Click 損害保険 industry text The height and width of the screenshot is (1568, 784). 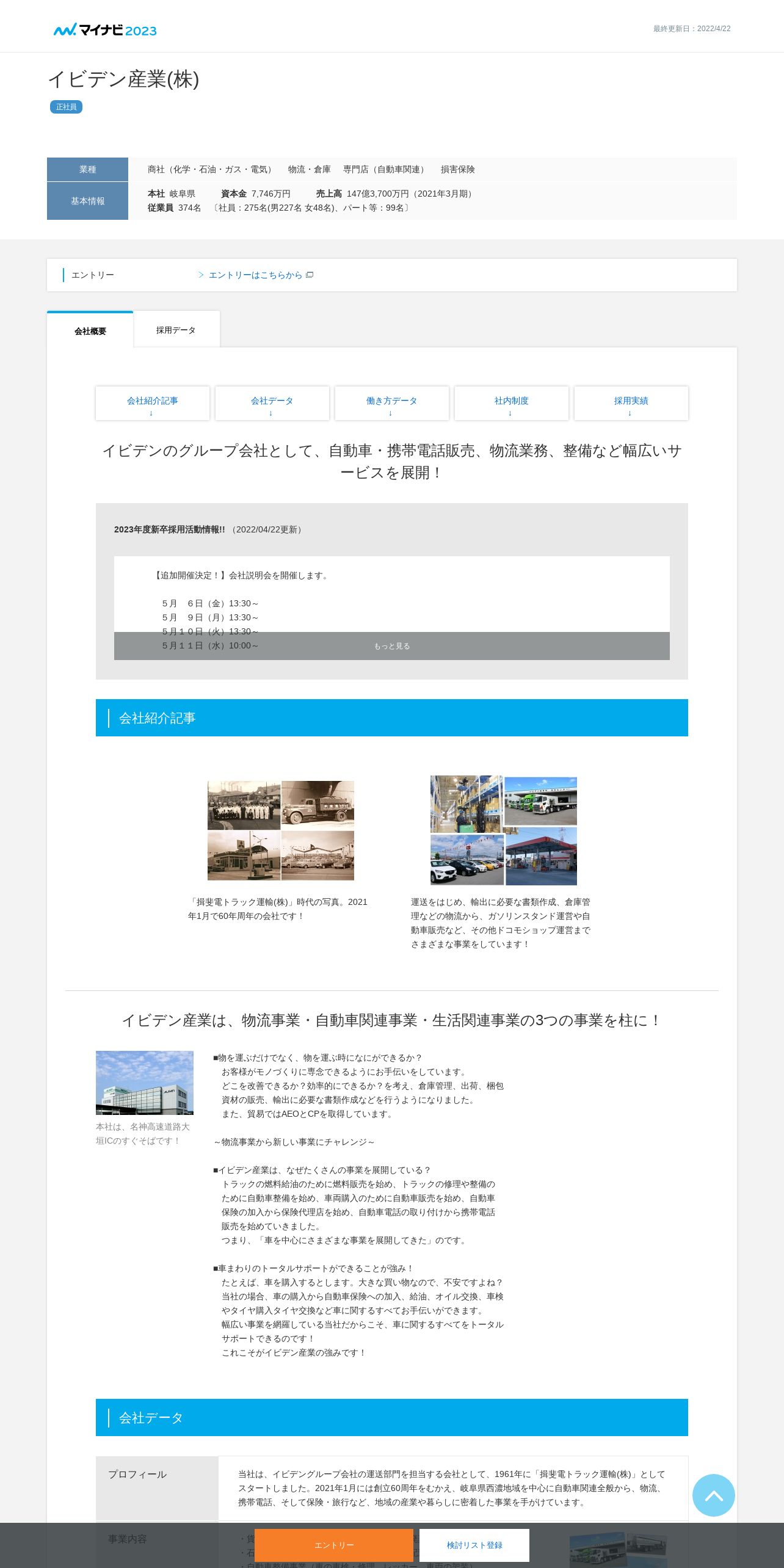(x=458, y=169)
